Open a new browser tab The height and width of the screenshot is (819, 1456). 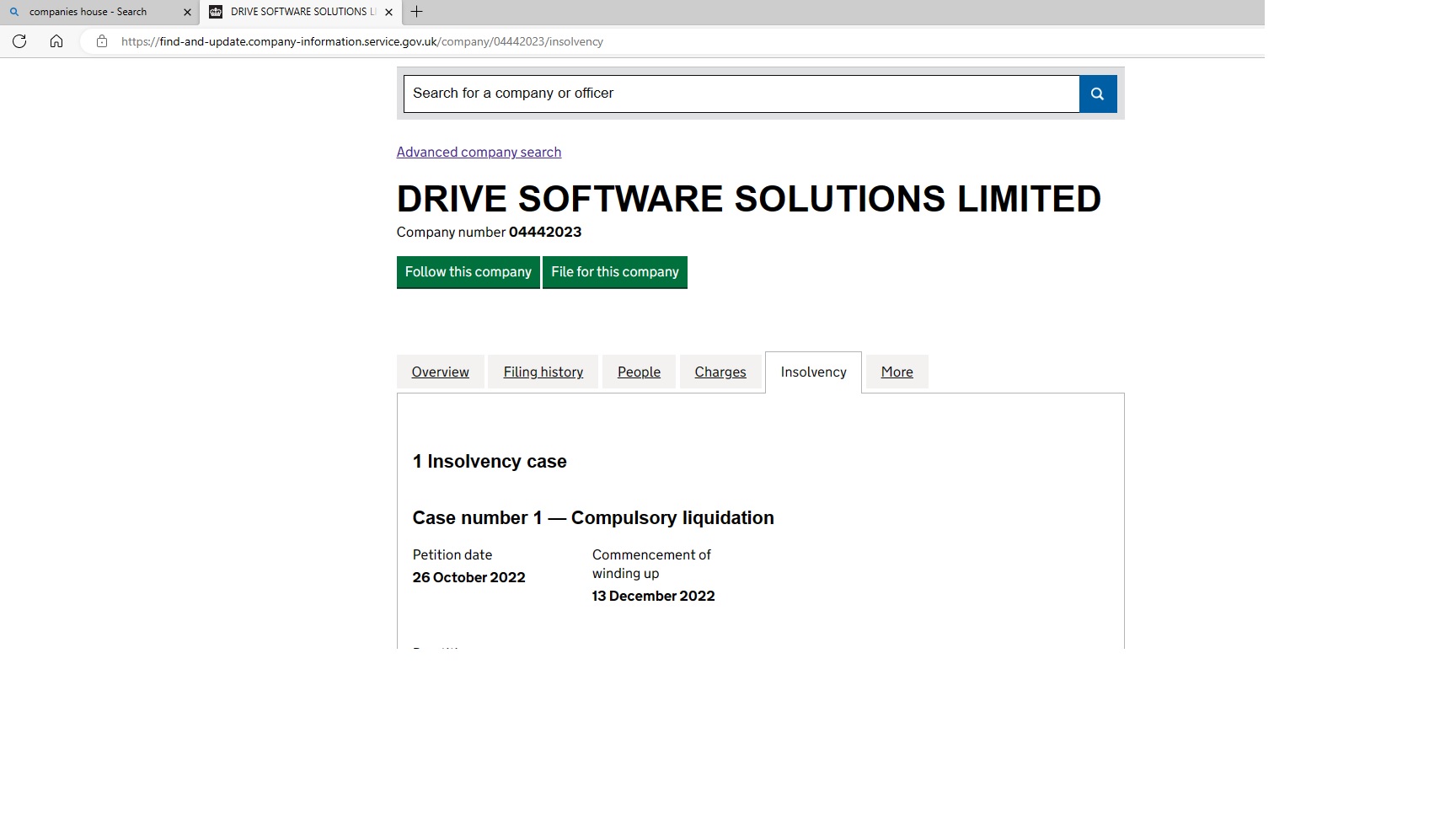(x=416, y=12)
